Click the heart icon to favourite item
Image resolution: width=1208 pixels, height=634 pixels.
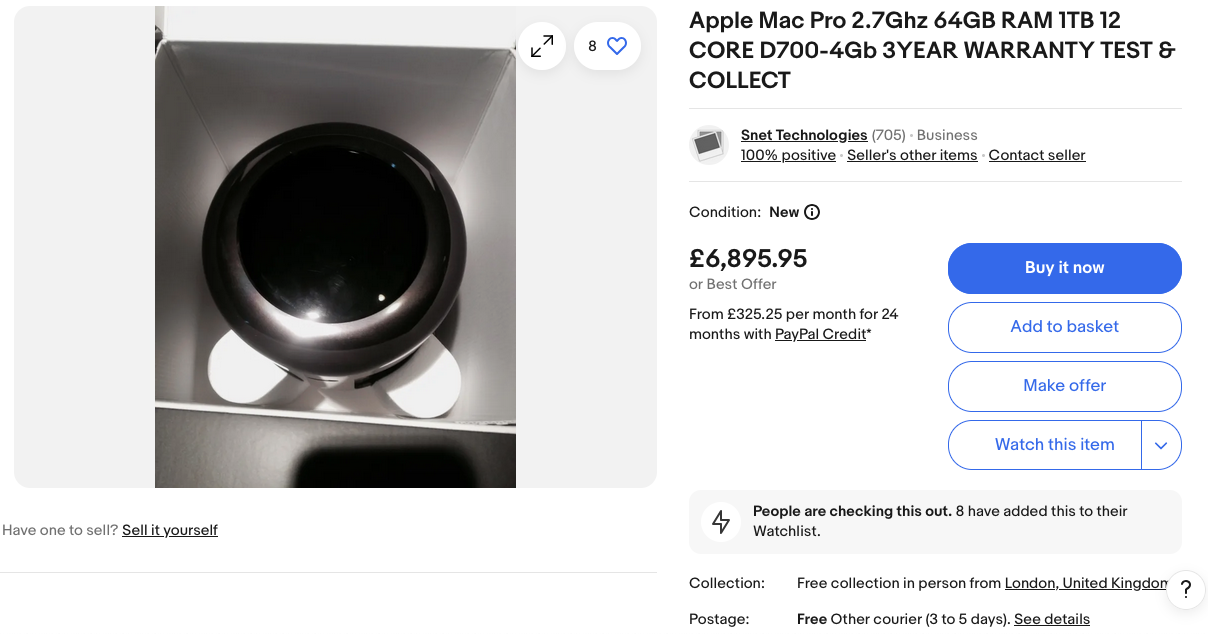pyautogui.click(x=617, y=46)
